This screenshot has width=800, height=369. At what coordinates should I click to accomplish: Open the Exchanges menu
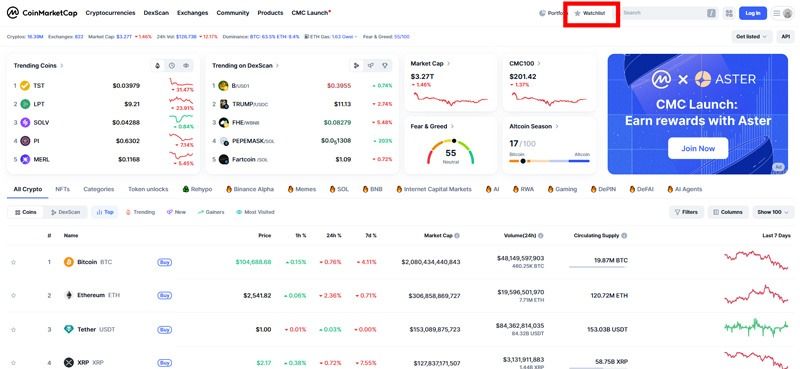tap(192, 13)
